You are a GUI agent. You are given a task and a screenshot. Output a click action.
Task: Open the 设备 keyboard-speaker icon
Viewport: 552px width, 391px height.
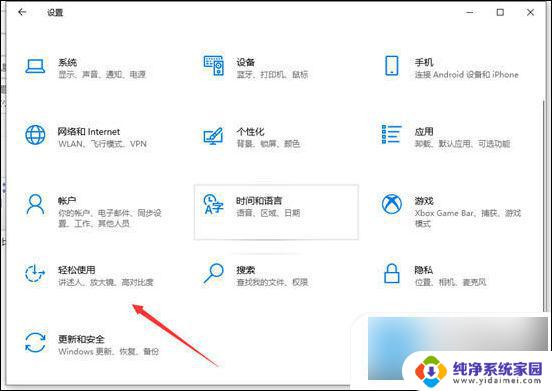click(x=214, y=66)
